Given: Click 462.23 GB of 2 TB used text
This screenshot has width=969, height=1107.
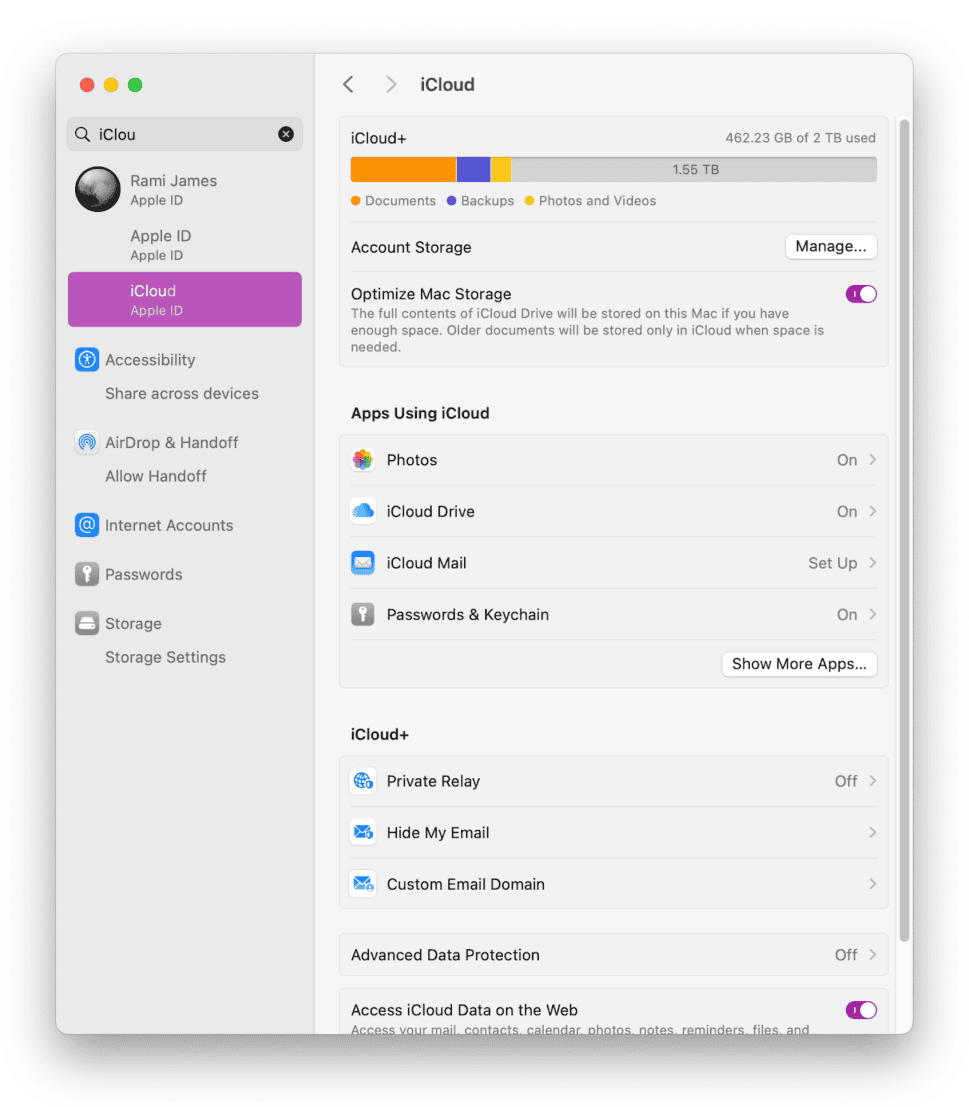Looking at the screenshot, I should 800,138.
